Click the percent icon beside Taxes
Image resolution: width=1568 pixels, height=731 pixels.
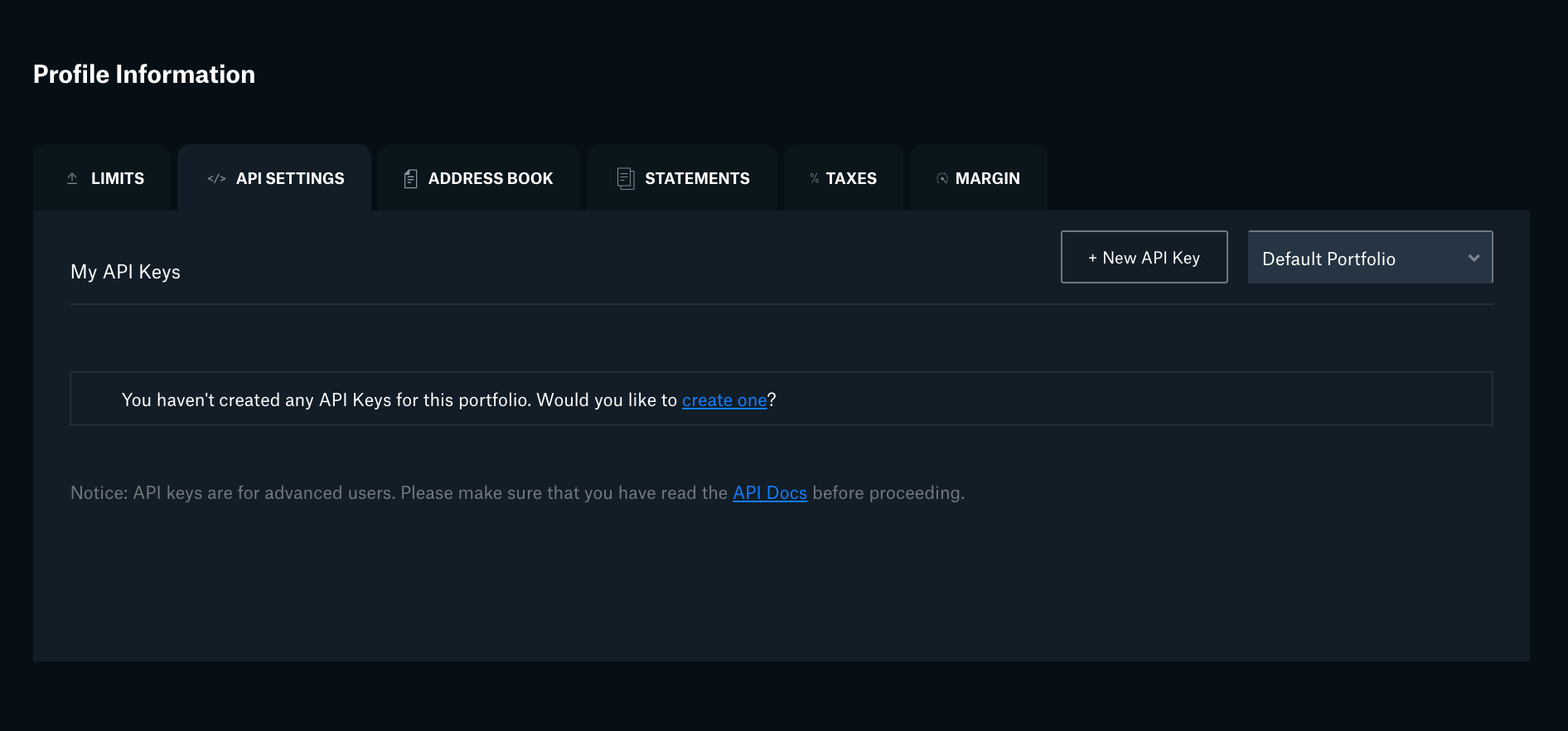coord(815,179)
